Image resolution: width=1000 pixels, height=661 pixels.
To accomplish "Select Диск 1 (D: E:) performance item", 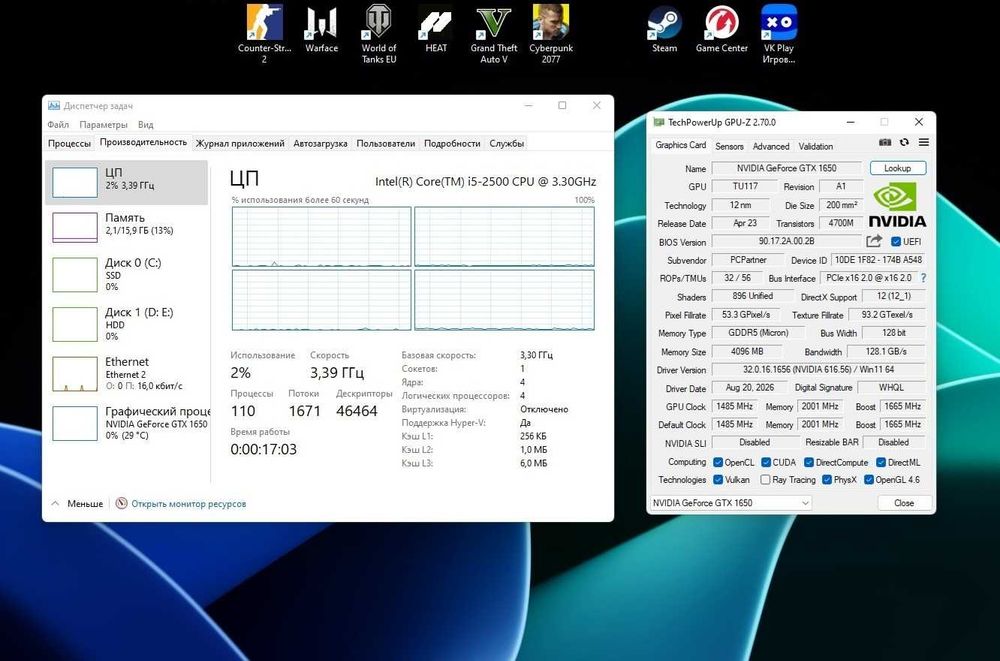I will point(127,324).
